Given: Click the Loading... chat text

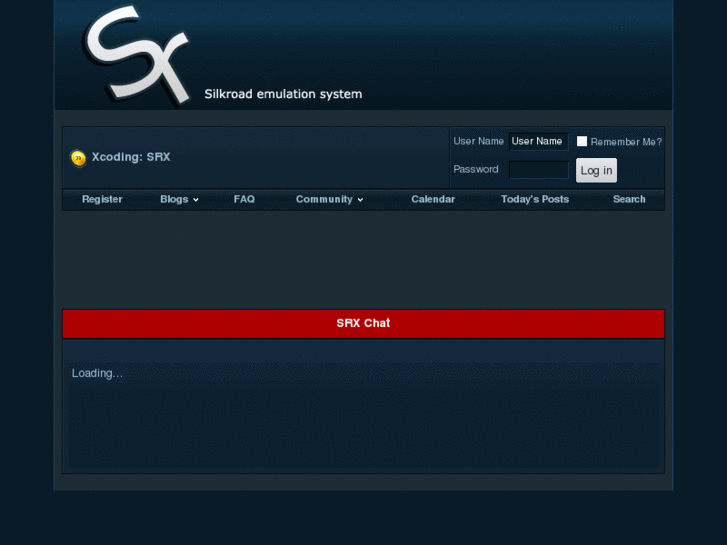Looking at the screenshot, I should click(x=97, y=373).
